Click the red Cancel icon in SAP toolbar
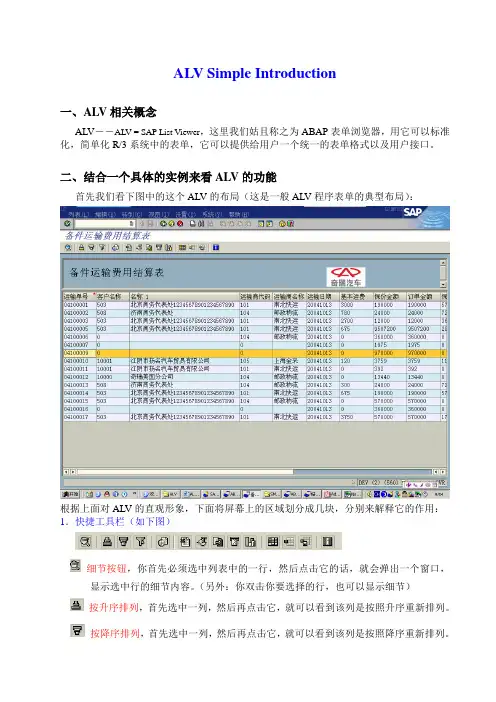The height and width of the screenshot is (702, 496). [x=180, y=223]
